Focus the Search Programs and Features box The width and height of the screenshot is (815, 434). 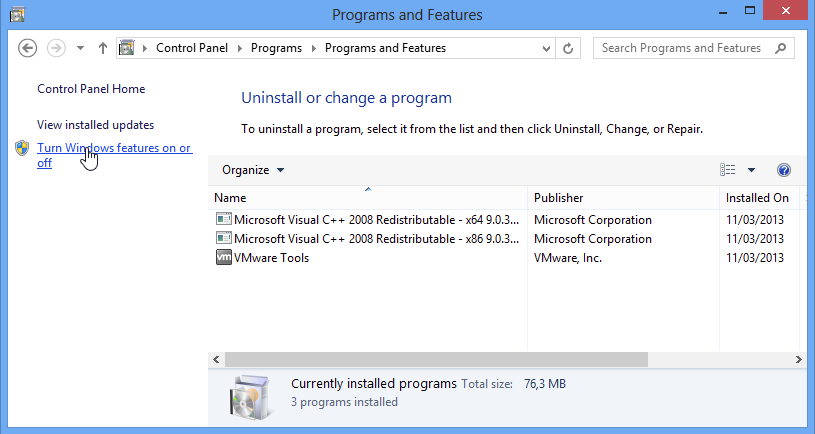pos(693,48)
